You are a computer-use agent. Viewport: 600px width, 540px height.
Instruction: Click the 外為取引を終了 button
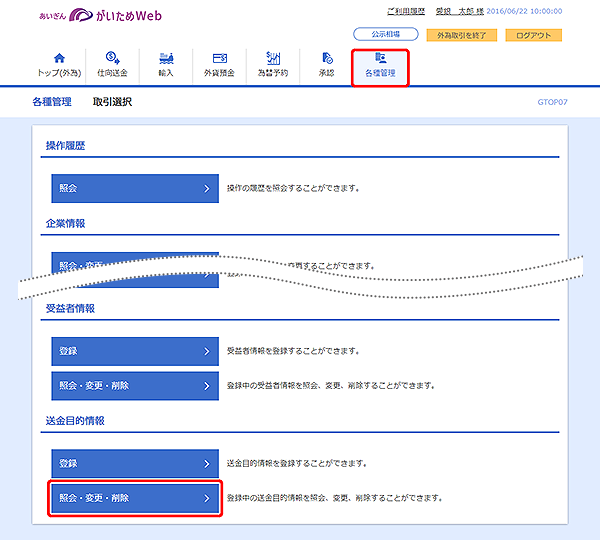(x=461, y=35)
